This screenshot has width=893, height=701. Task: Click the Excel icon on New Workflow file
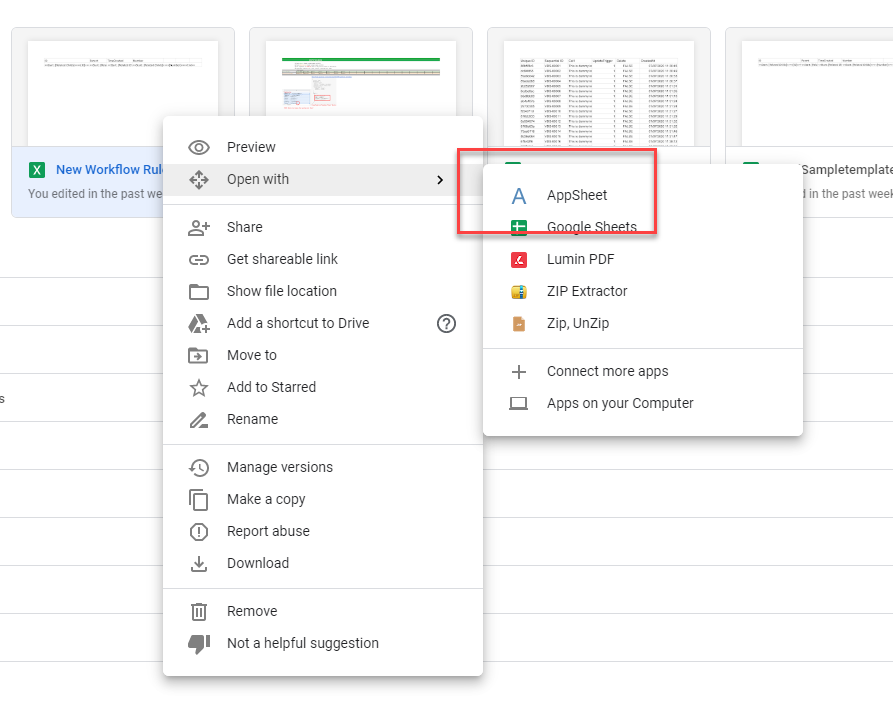(37, 170)
